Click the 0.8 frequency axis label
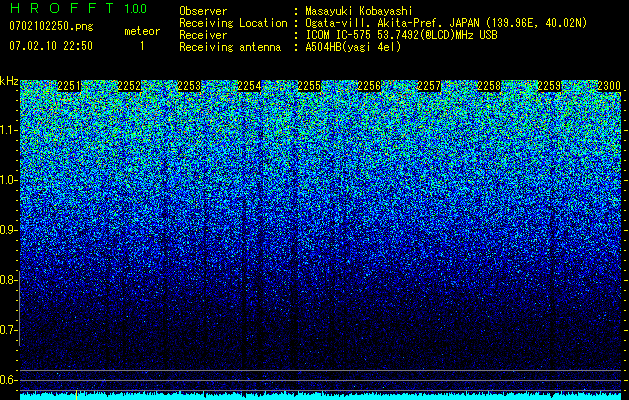 coord(8,280)
